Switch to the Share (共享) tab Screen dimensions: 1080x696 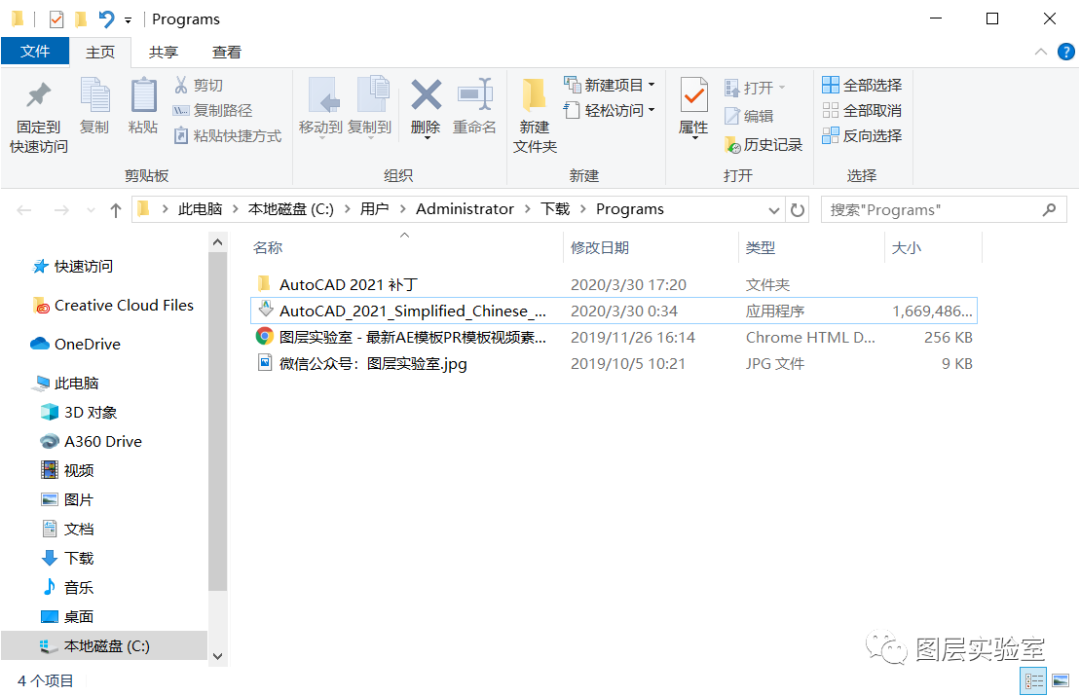point(163,52)
